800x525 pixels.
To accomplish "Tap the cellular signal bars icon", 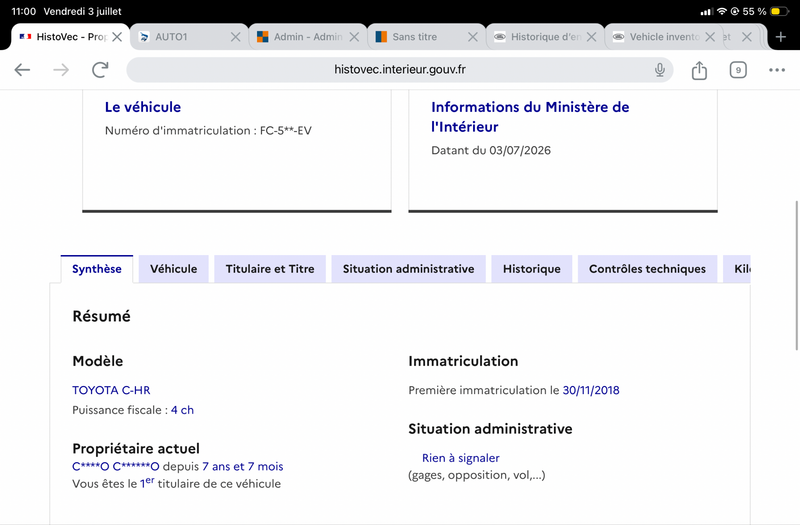I will [707, 11].
